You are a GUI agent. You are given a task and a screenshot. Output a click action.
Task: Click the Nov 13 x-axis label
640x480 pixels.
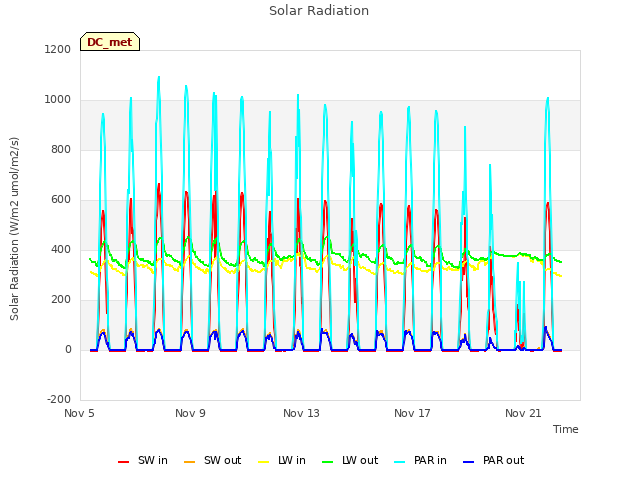click(301, 413)
